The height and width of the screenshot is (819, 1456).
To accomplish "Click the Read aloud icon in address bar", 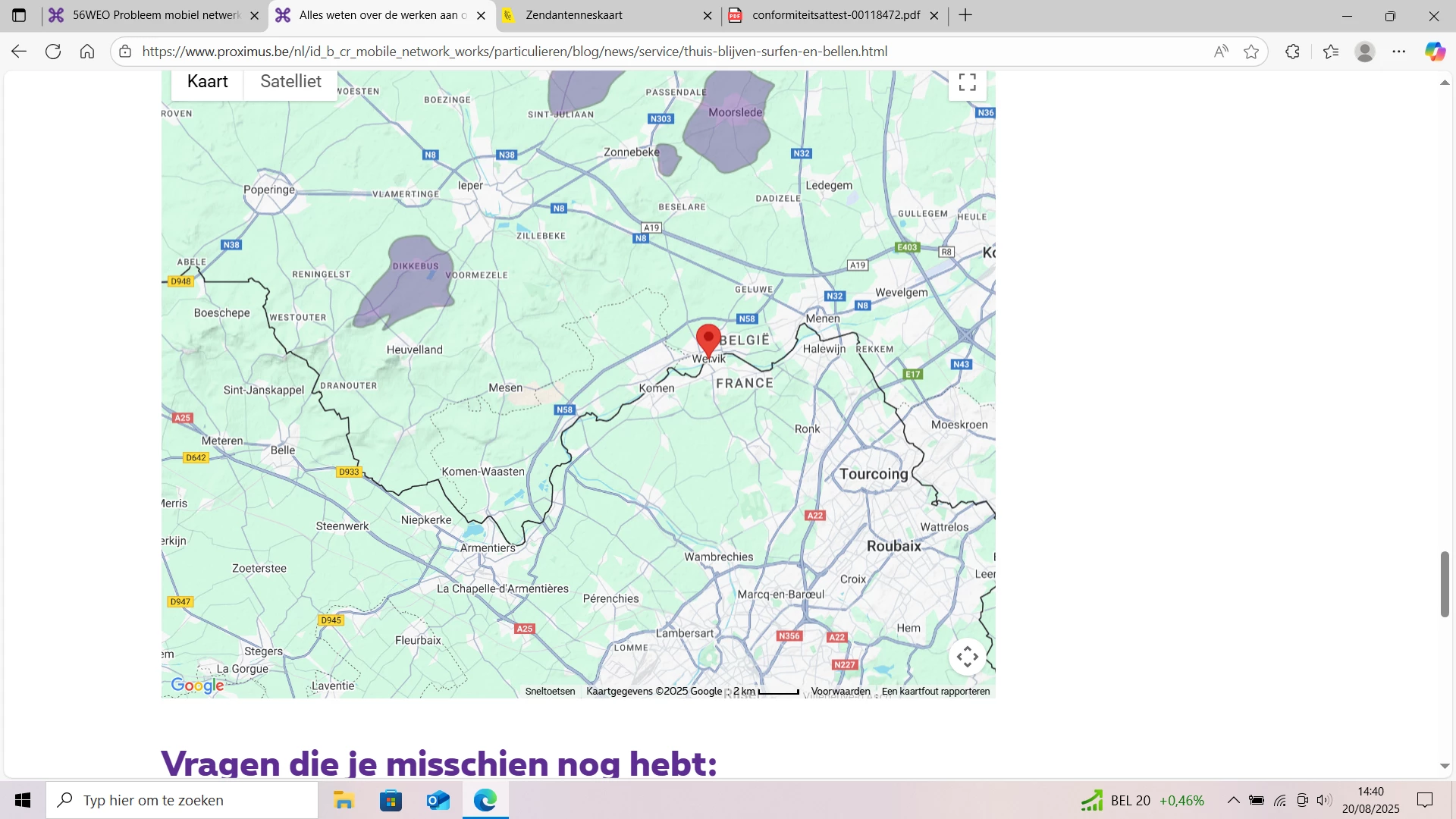I will tap(1221, 52).
